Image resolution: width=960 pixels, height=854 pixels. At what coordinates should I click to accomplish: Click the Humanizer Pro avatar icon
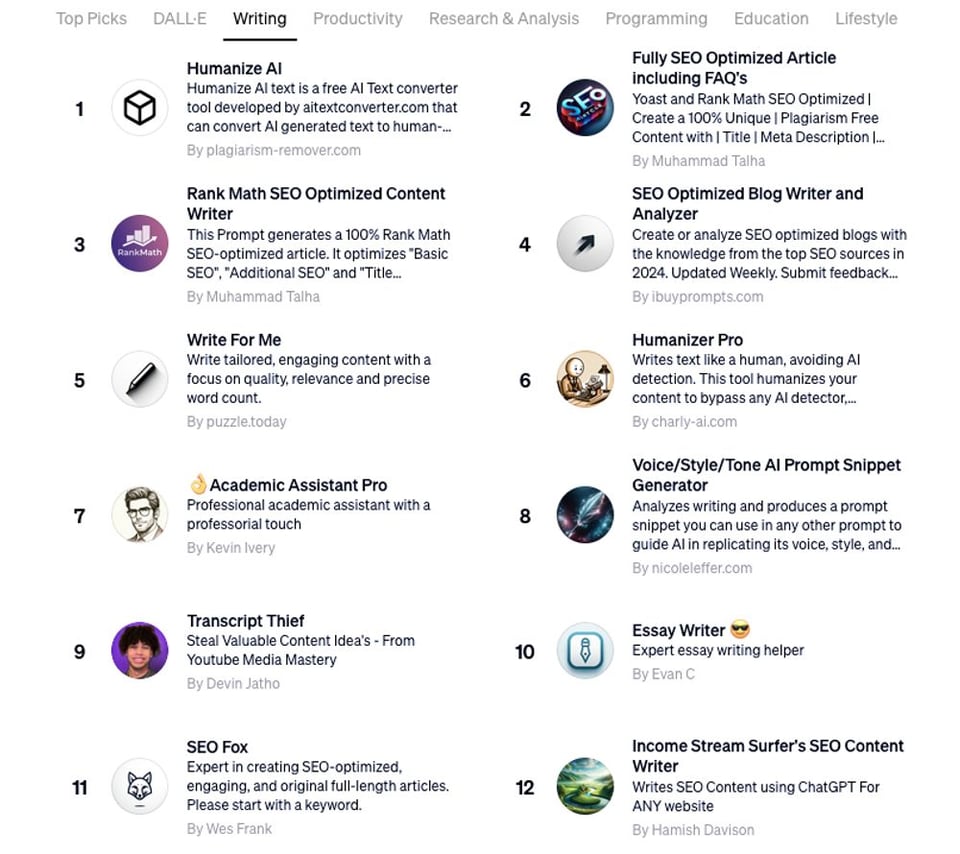click(584, 380)
